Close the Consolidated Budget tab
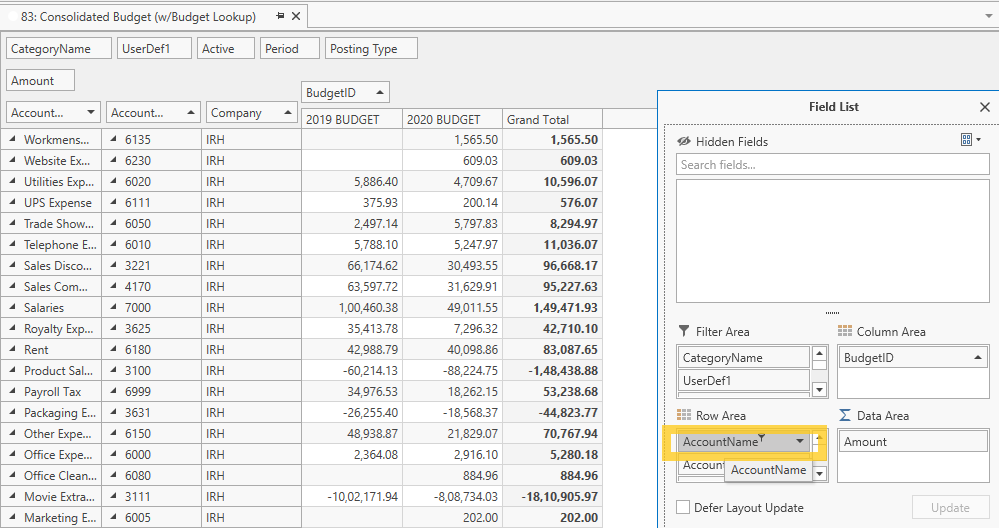 pyautogui.click(x=296, y=16)
